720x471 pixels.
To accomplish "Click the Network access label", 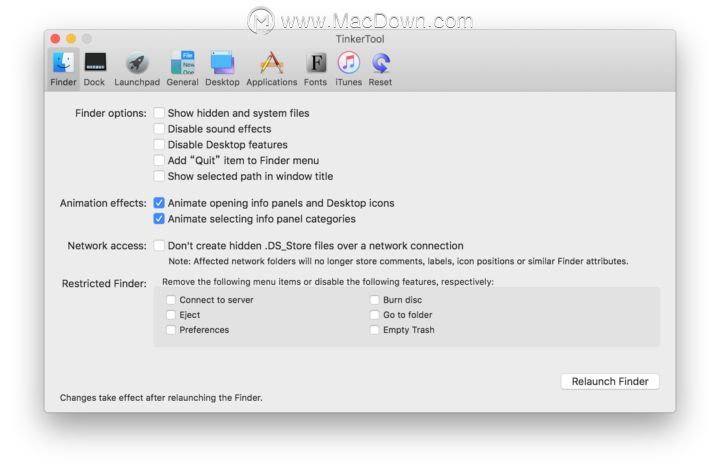I will pyautogui.click(x=107, y=246).
